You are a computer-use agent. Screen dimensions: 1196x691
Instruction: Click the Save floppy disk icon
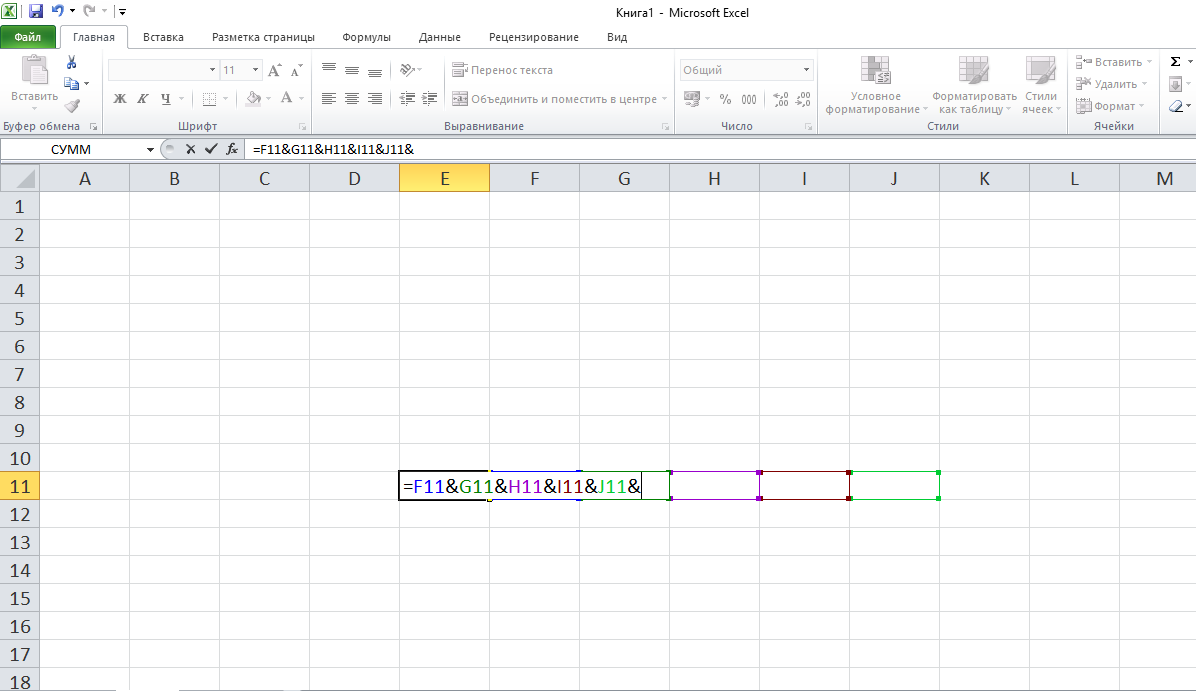[36, 11]
